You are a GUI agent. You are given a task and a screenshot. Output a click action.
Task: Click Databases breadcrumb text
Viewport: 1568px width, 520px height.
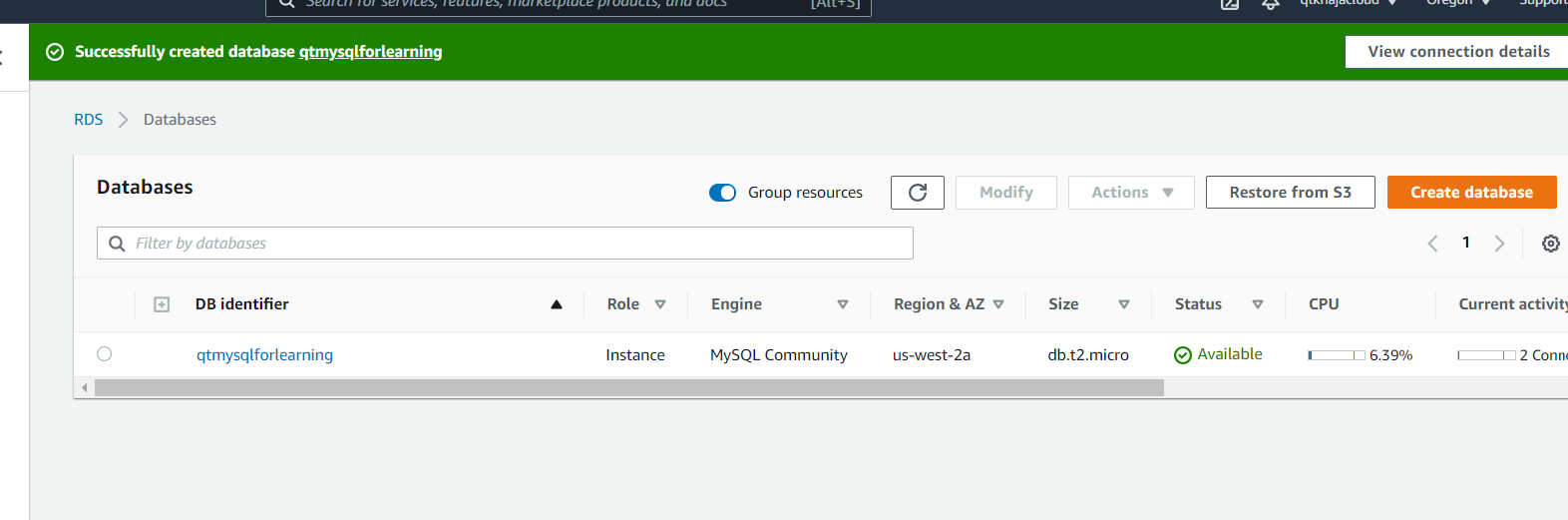point(180,120)
